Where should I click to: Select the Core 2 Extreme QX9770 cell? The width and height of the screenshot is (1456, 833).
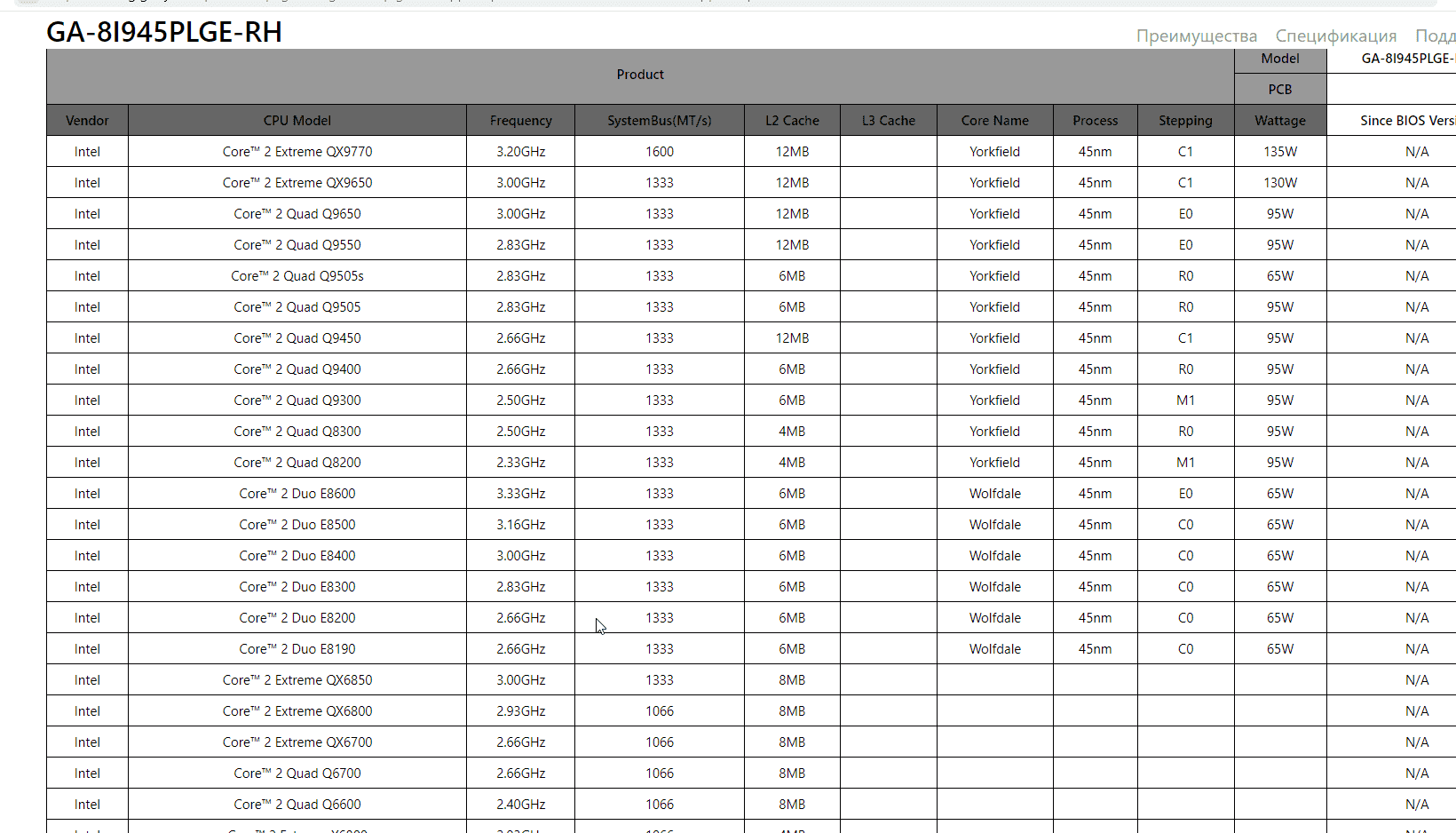[297, 152]
